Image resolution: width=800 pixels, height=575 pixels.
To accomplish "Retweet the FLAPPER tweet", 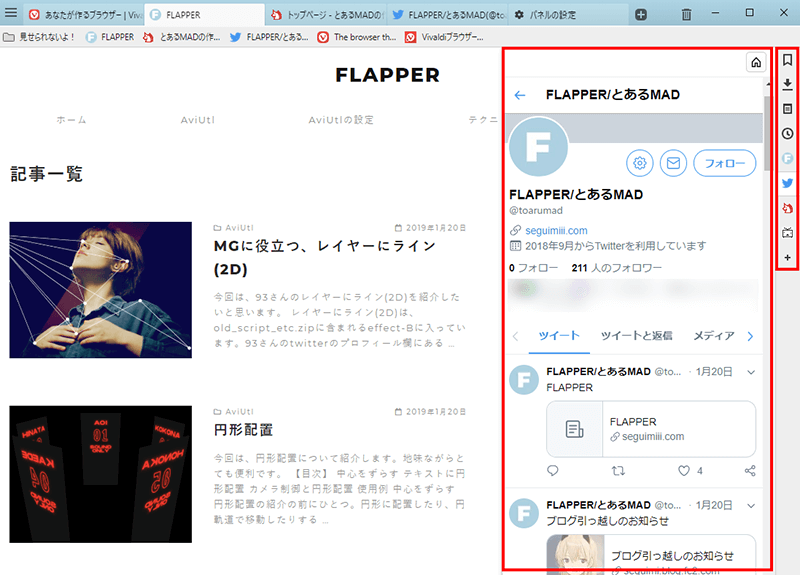I will [x=618, y=470].
